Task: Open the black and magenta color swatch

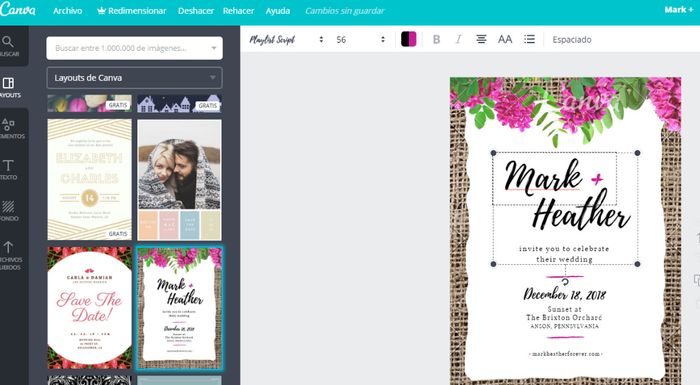Action: (x=408, y=39)
